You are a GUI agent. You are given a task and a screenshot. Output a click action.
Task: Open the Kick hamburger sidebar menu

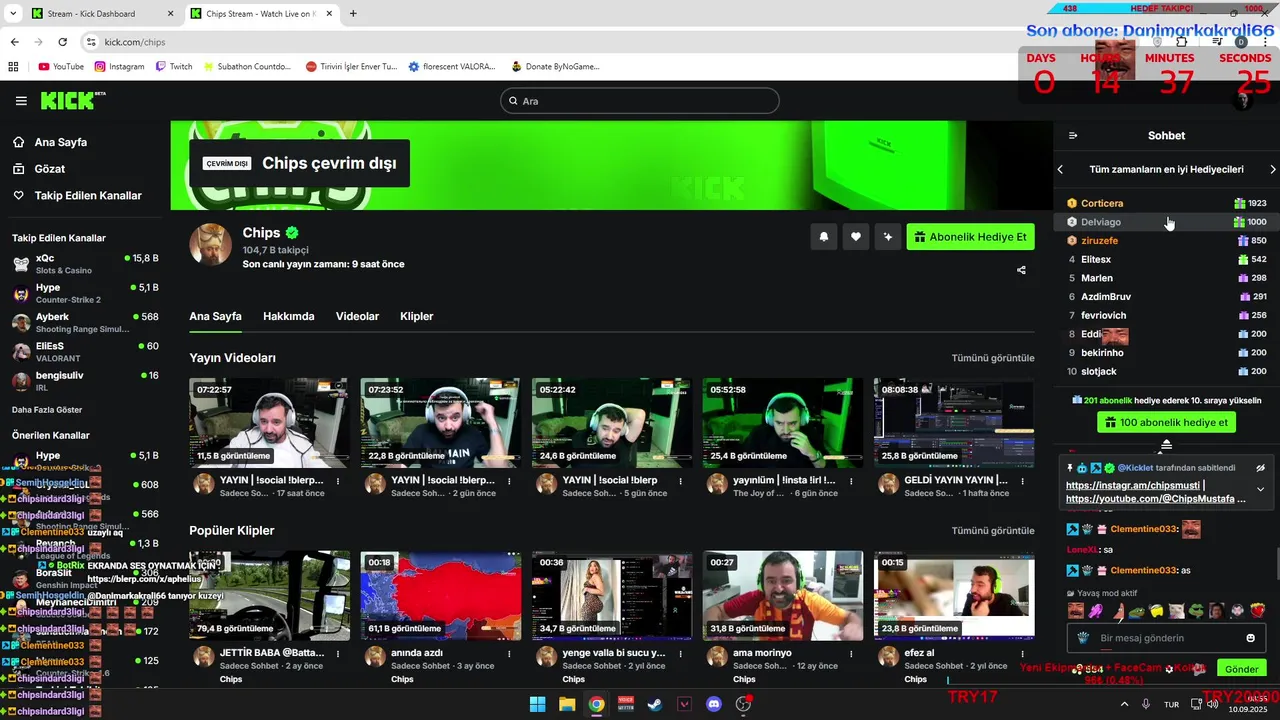click(21, 101)
